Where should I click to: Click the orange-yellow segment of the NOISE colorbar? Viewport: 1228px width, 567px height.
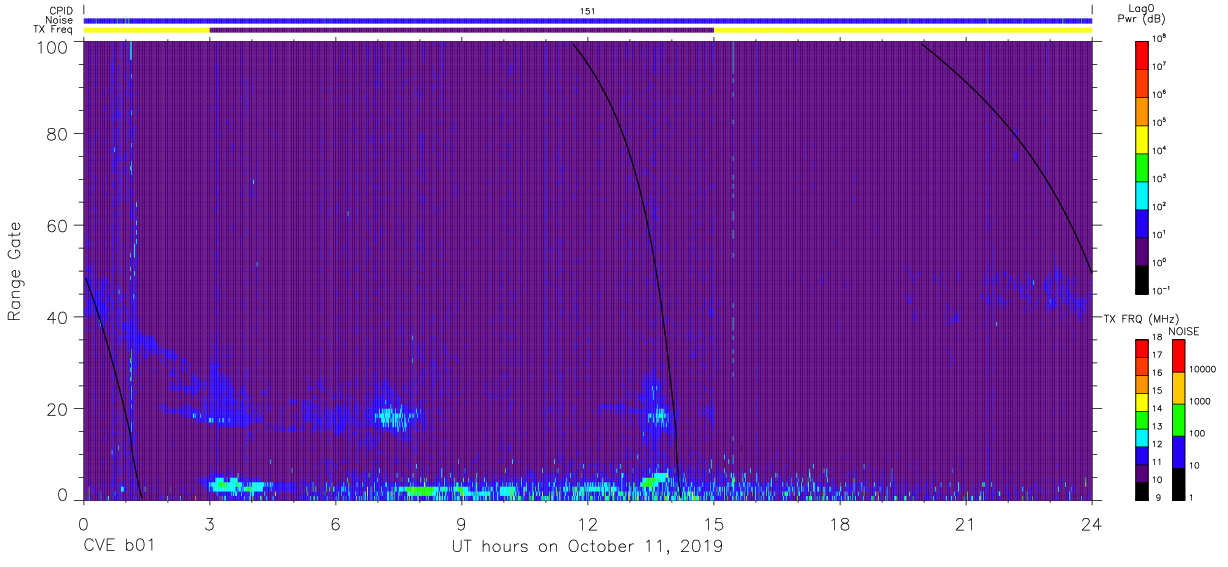1178,388
